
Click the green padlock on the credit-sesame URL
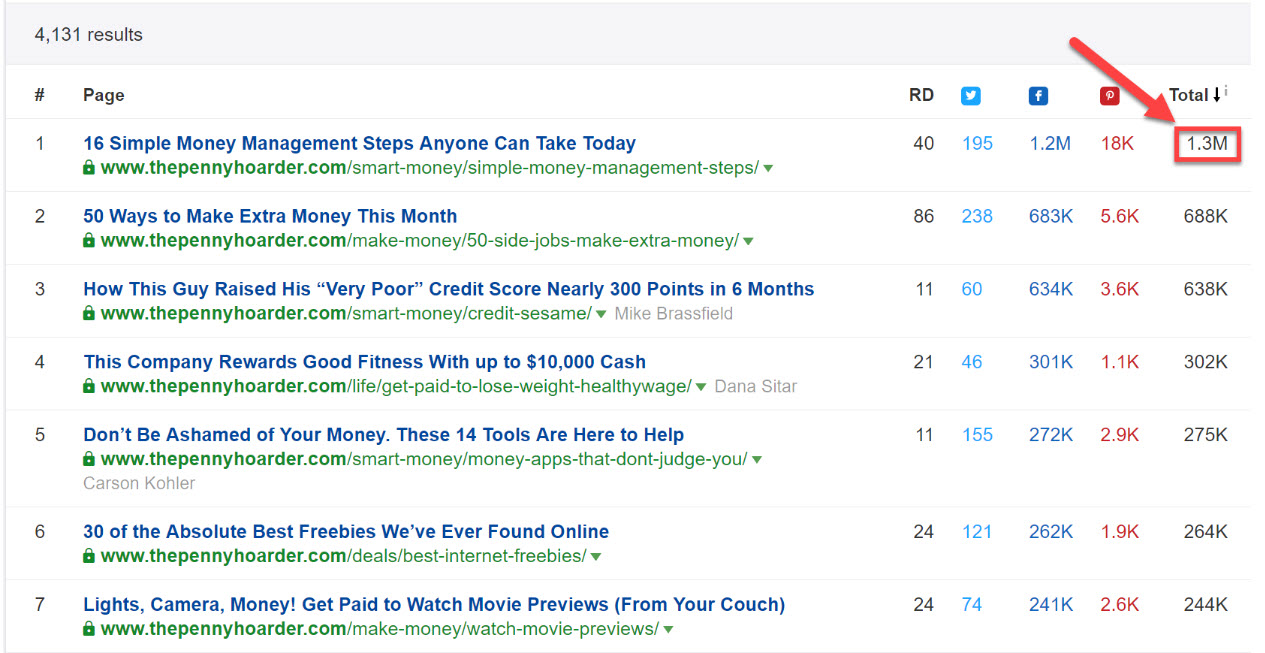89,314
